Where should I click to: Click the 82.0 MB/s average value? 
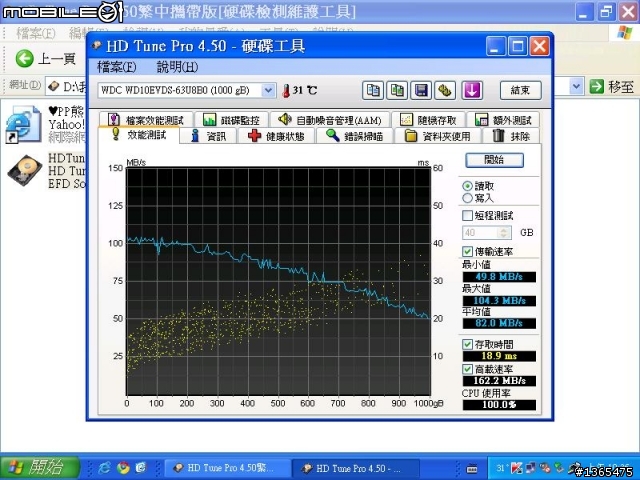tap(499, 323)
